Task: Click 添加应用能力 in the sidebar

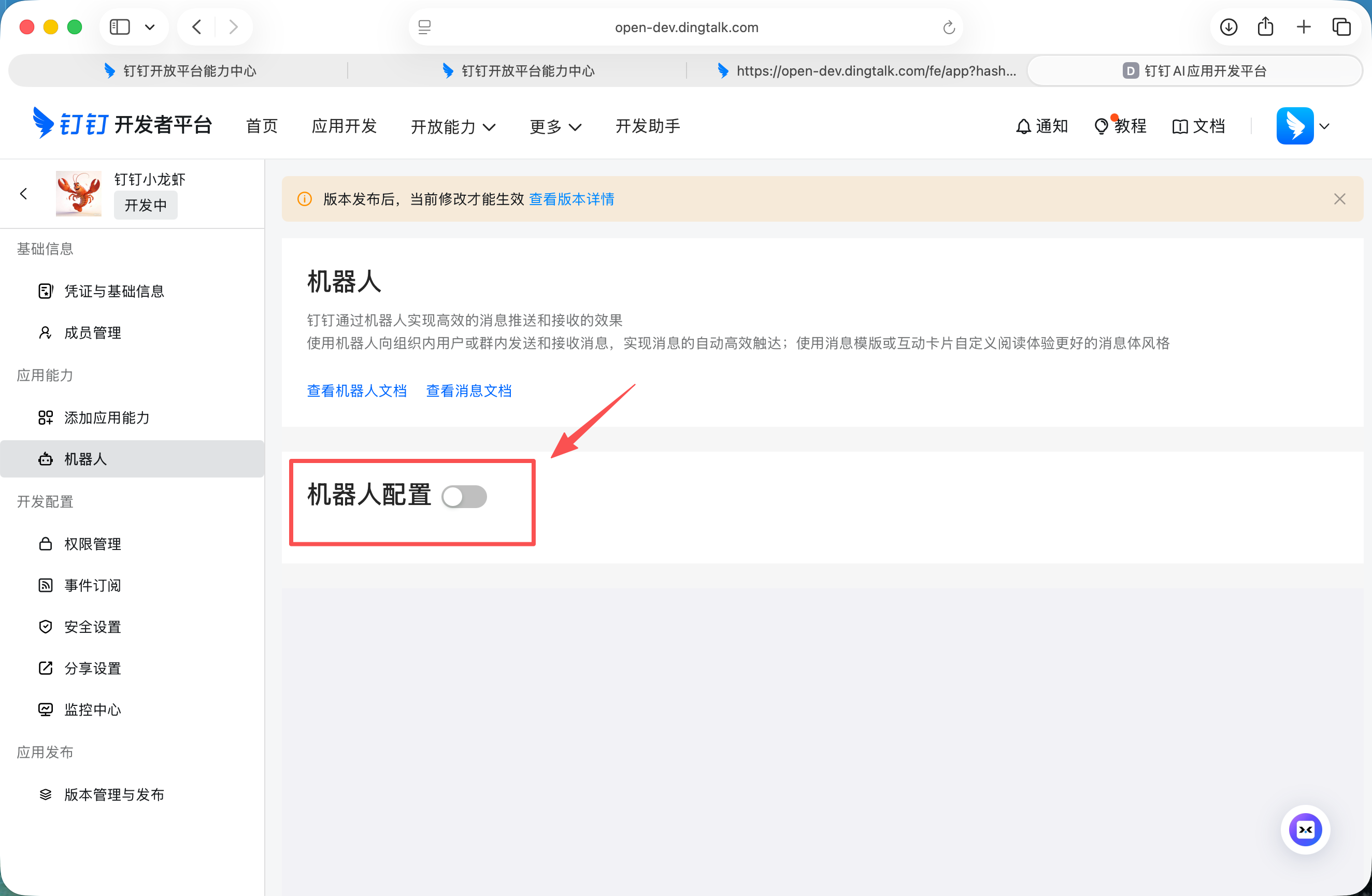Action: pos(107,418)
